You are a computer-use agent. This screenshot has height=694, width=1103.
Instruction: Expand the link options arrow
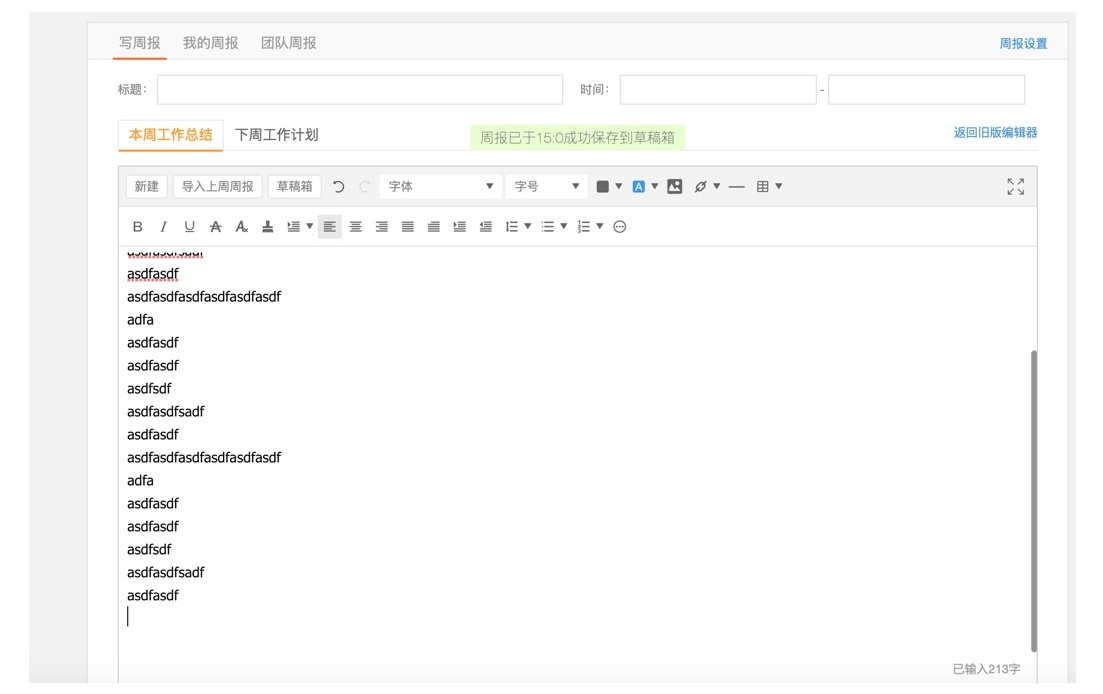point(717,186)
